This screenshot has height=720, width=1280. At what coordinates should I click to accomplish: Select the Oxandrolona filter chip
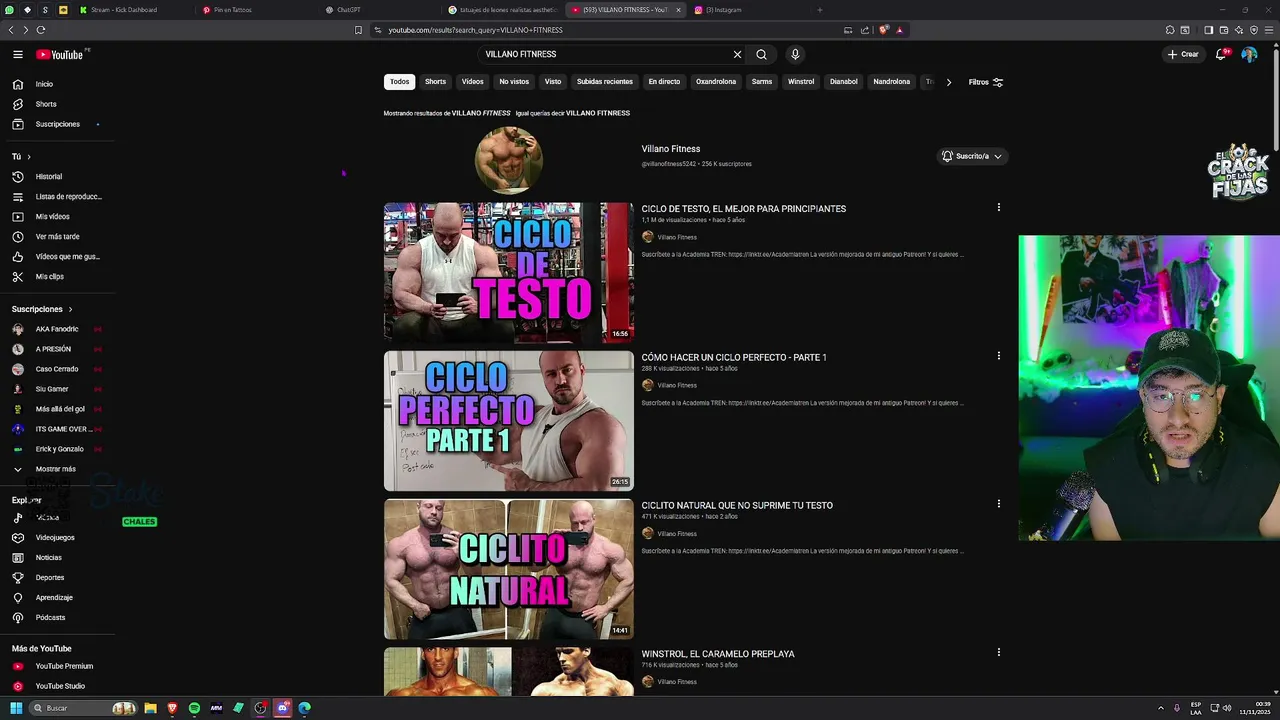pyautogui.click(x=716, y=82)
